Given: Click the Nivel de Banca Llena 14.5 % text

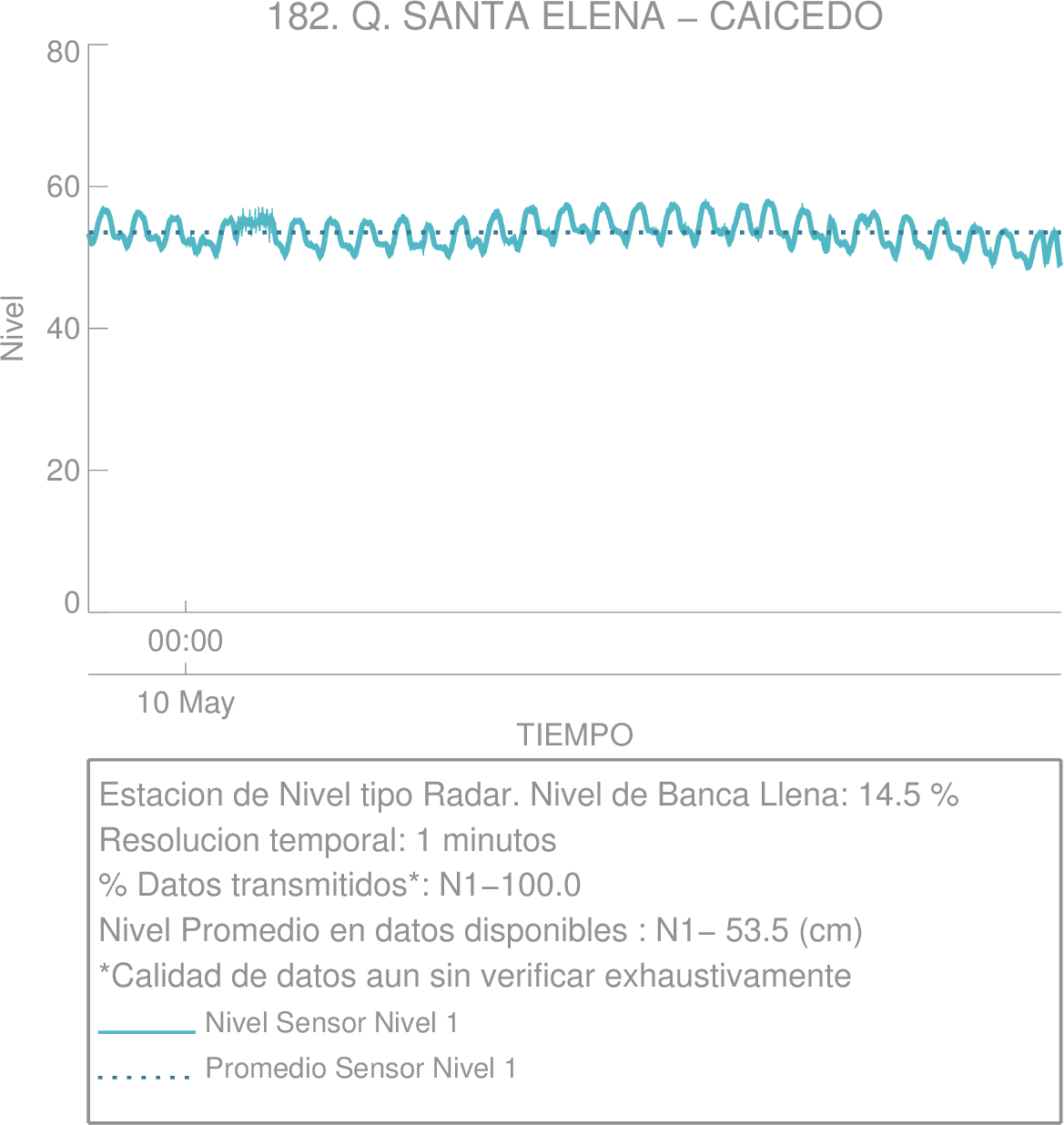Looking at the screenshot, I should click(744, 795).
